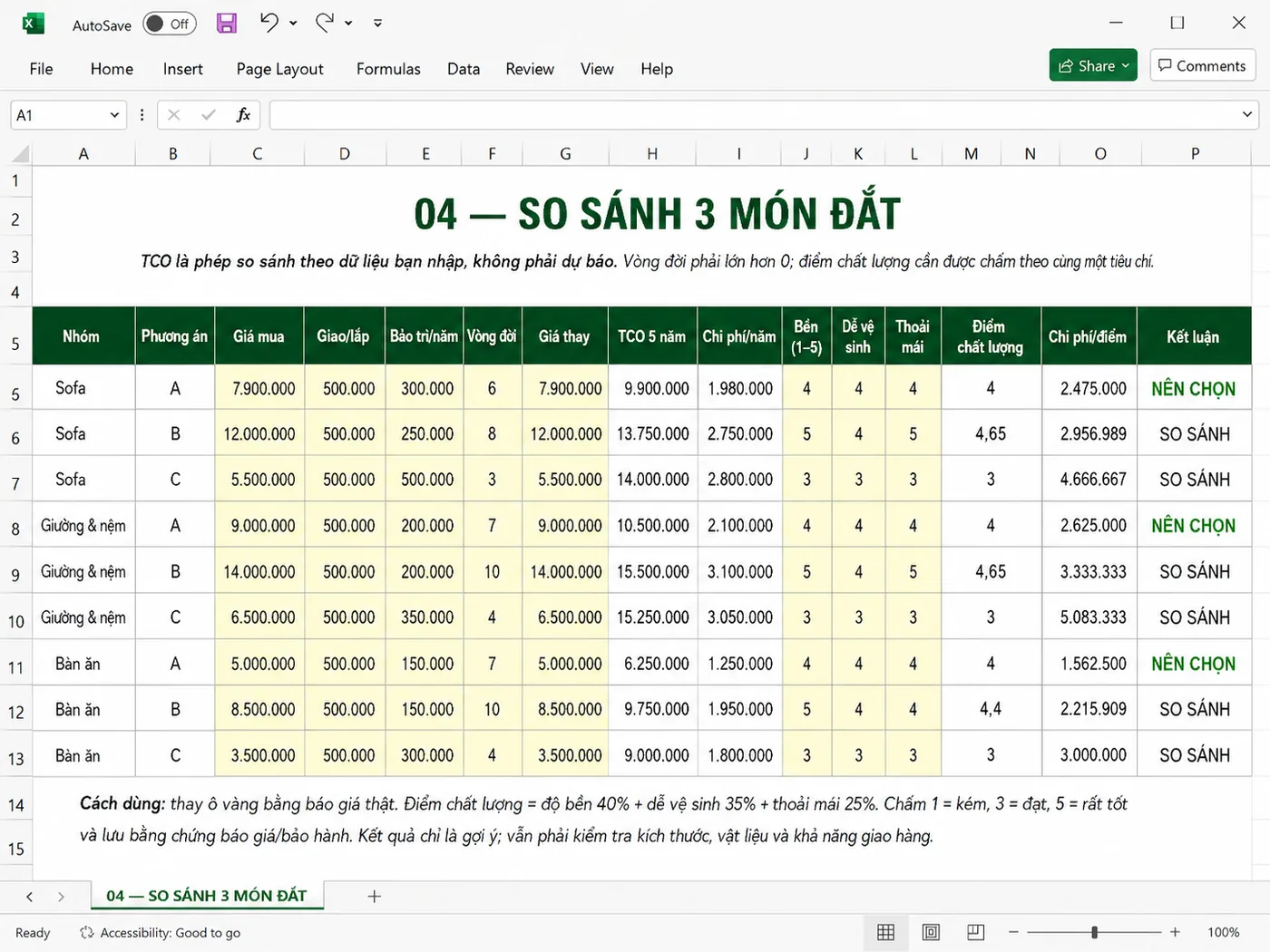The height and width of the screenshot is (952, 1270).
Task: Zoom out with the minus icon
Action: coord(1013,932)
